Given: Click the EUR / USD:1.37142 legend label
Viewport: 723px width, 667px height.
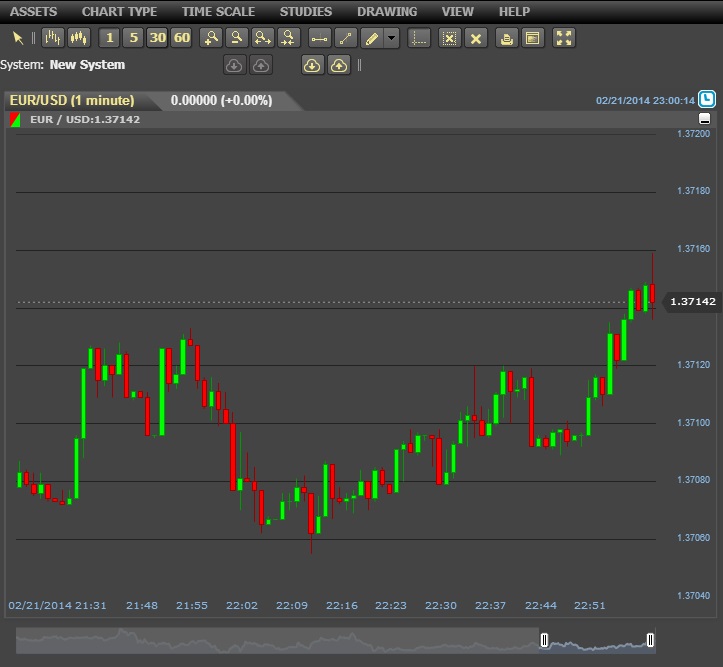Looking at the screenshot, I should pyautogui.click(x=85, y=119).
